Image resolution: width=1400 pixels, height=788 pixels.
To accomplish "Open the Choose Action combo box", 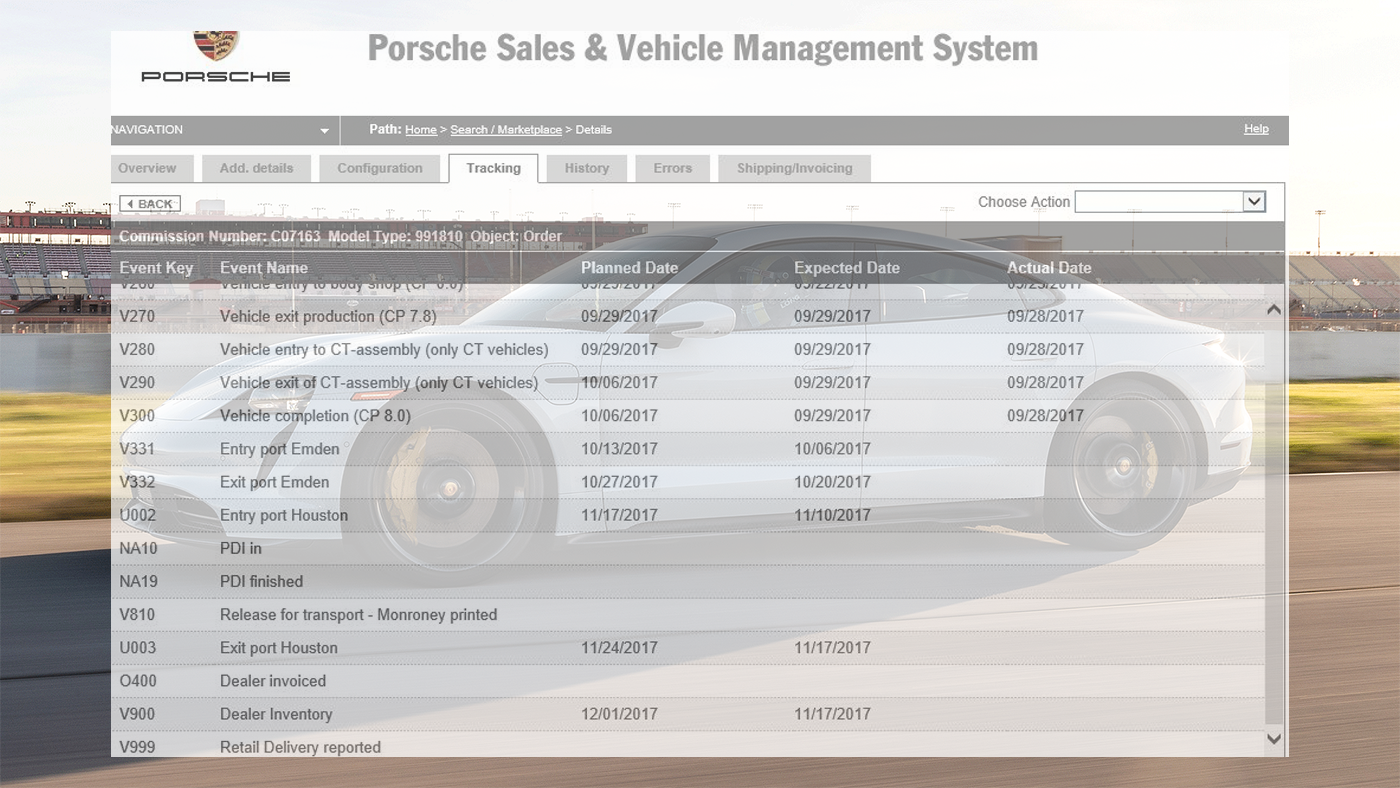I will coord(1170,202).
